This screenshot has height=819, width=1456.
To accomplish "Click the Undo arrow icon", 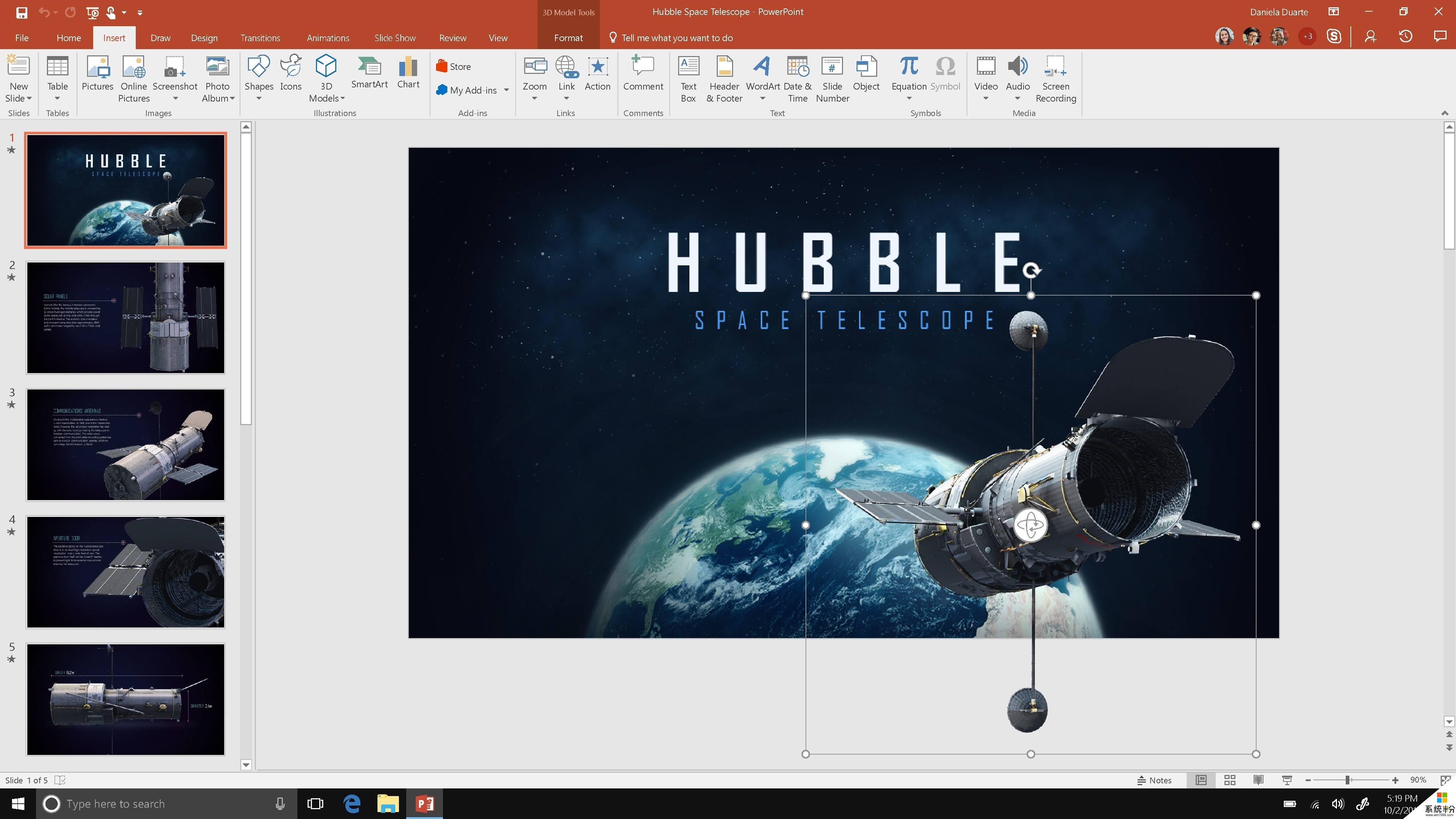I will tap(44, 12).
